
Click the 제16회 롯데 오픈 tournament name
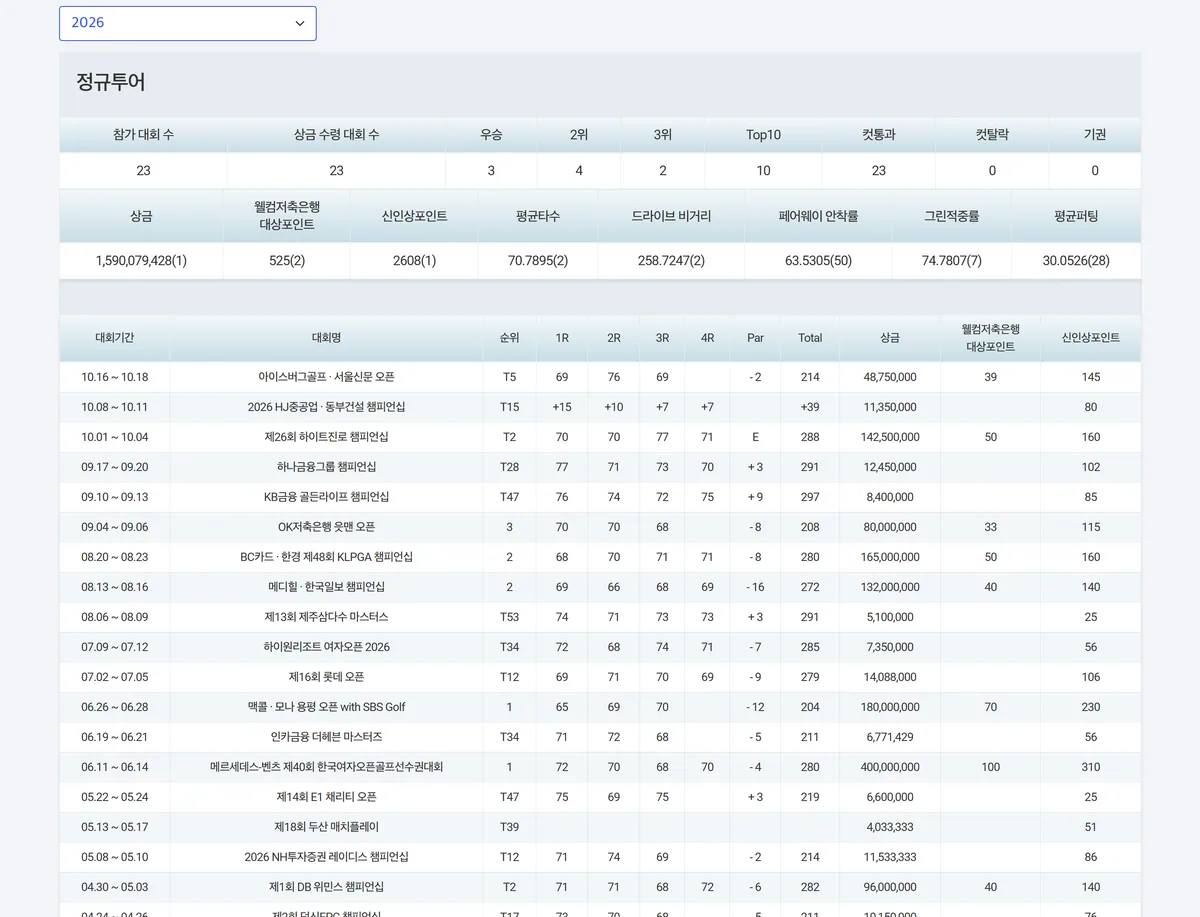[326, 677]
